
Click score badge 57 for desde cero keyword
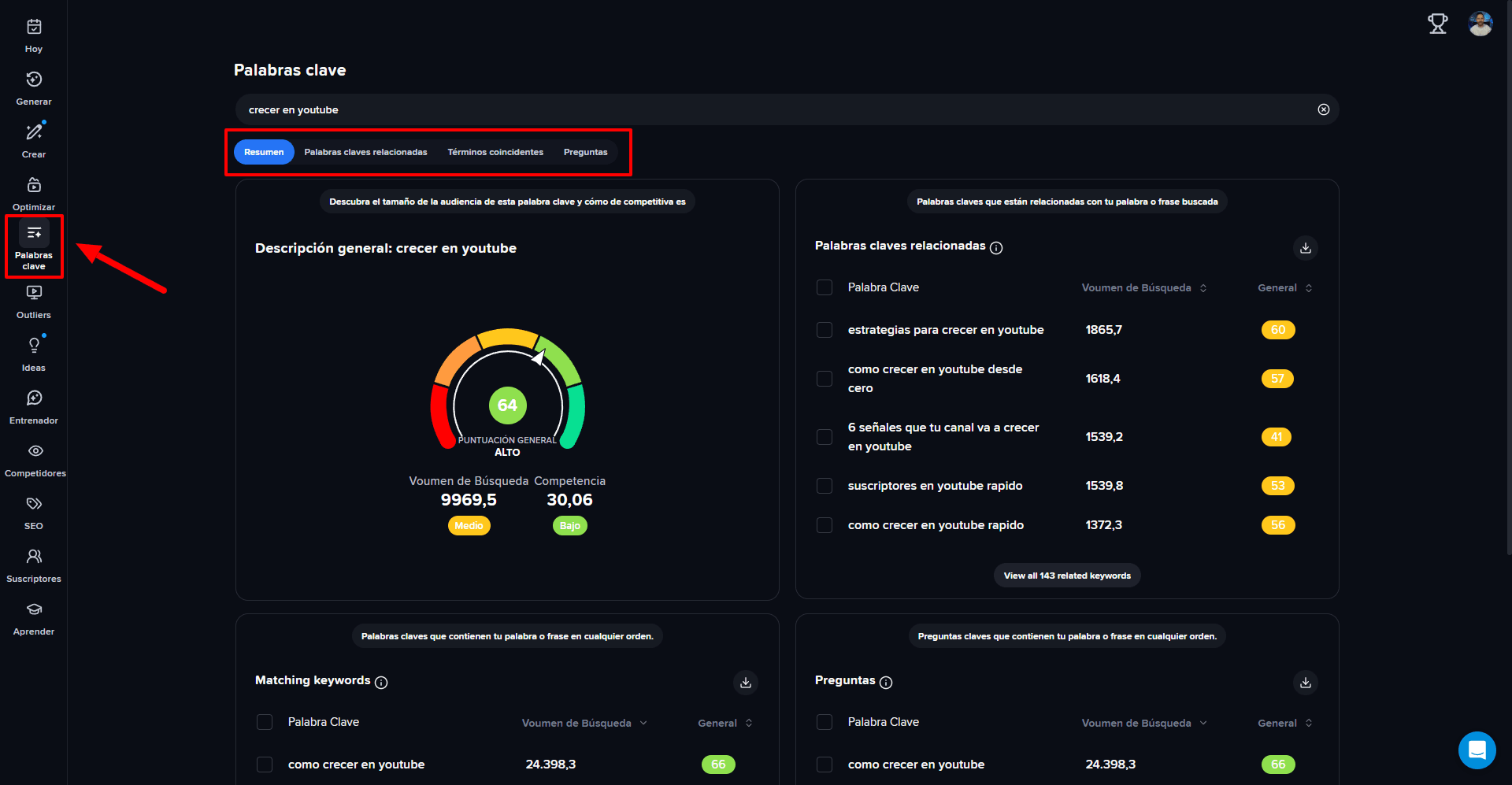[x=1277, y=379]
